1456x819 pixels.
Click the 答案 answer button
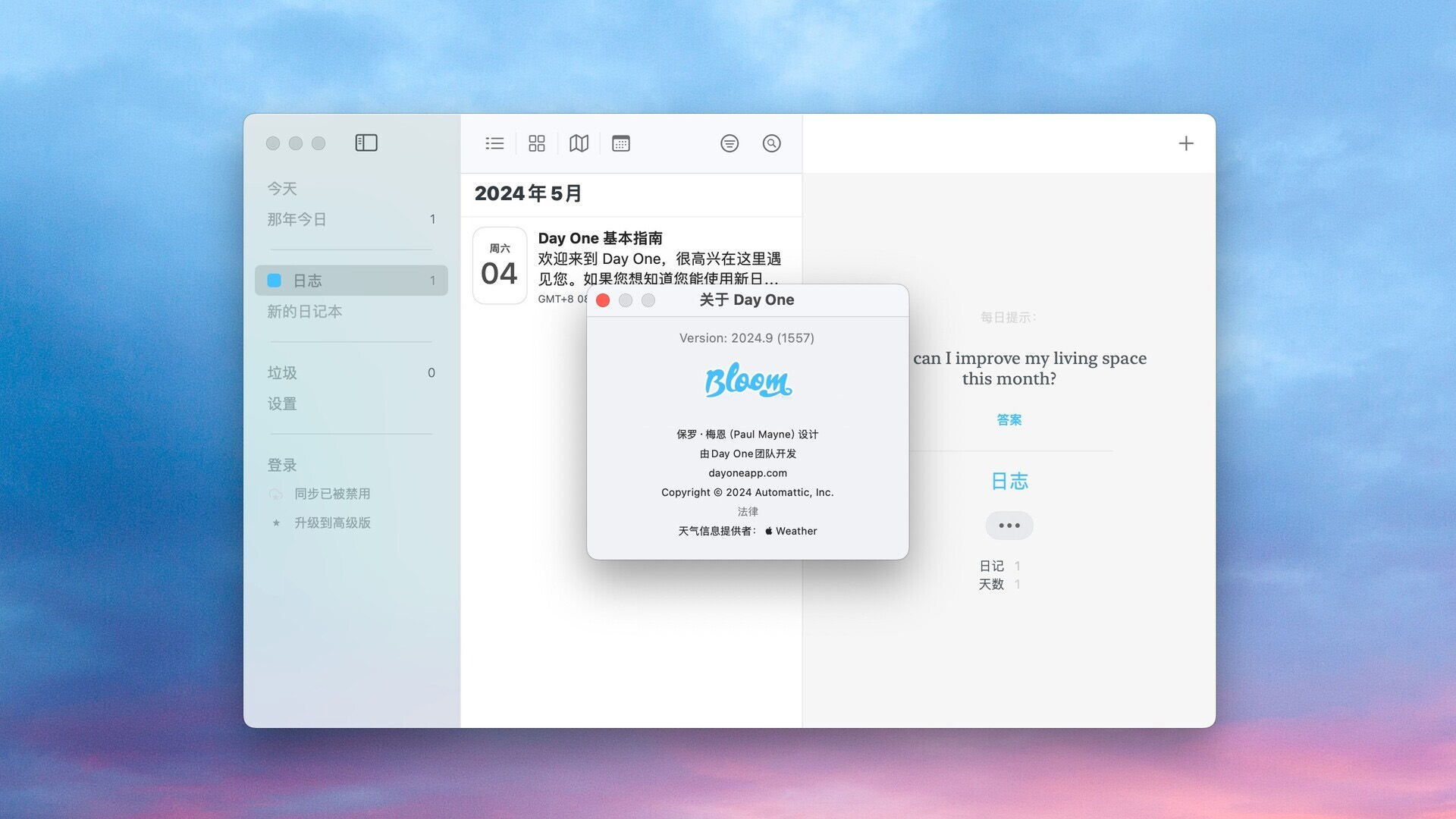click(x=1008, y=419)
